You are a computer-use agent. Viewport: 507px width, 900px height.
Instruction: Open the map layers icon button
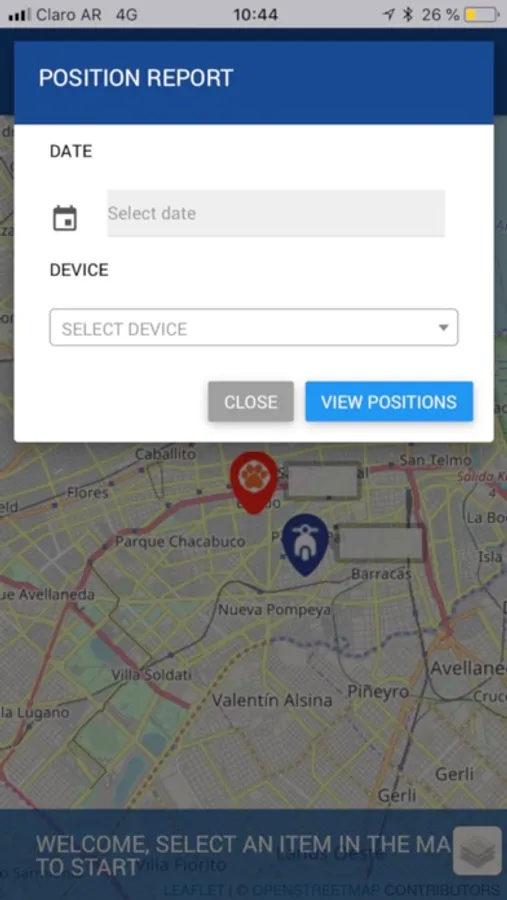[x=477, y=851]
